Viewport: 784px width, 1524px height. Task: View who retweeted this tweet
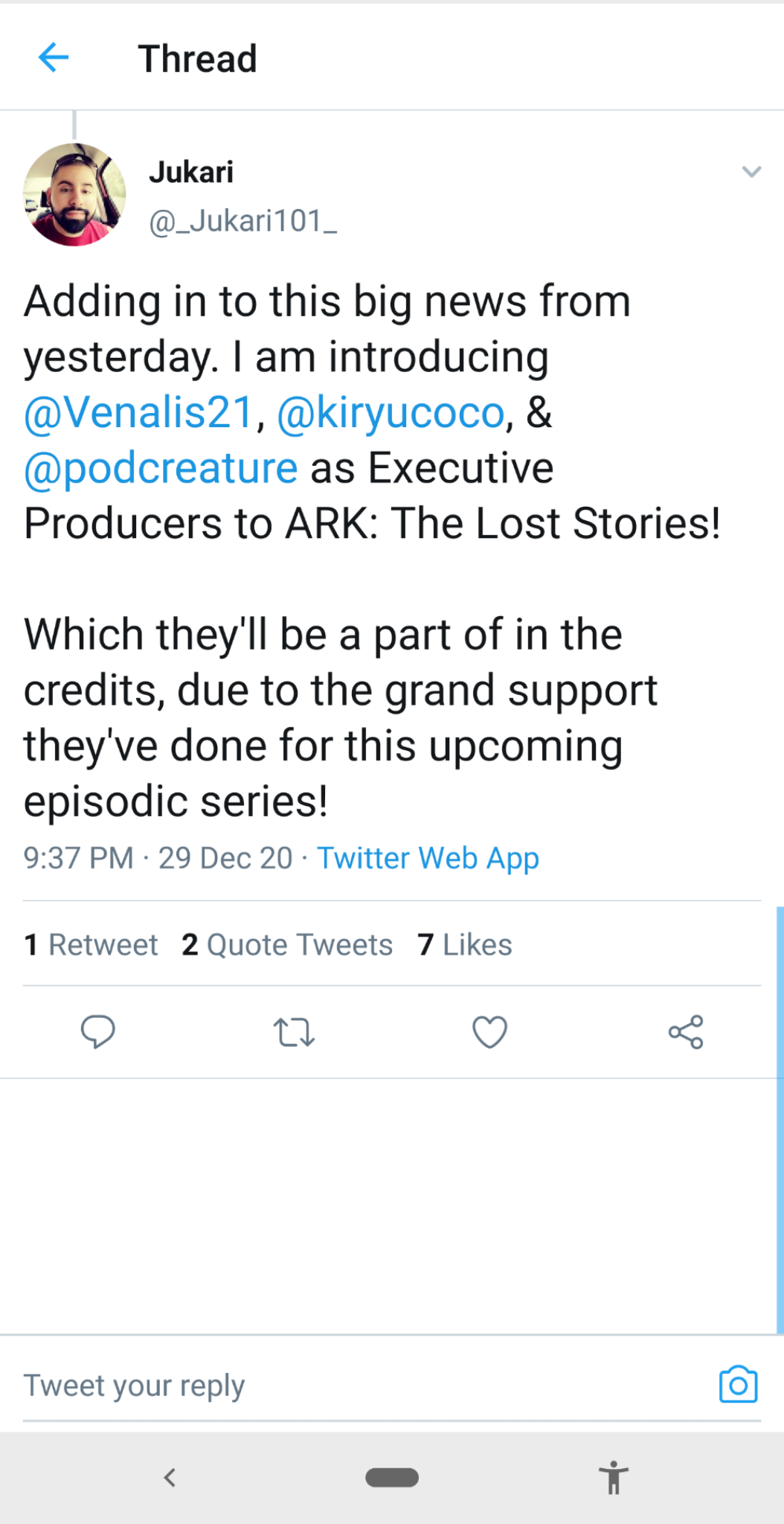[91, 944]
